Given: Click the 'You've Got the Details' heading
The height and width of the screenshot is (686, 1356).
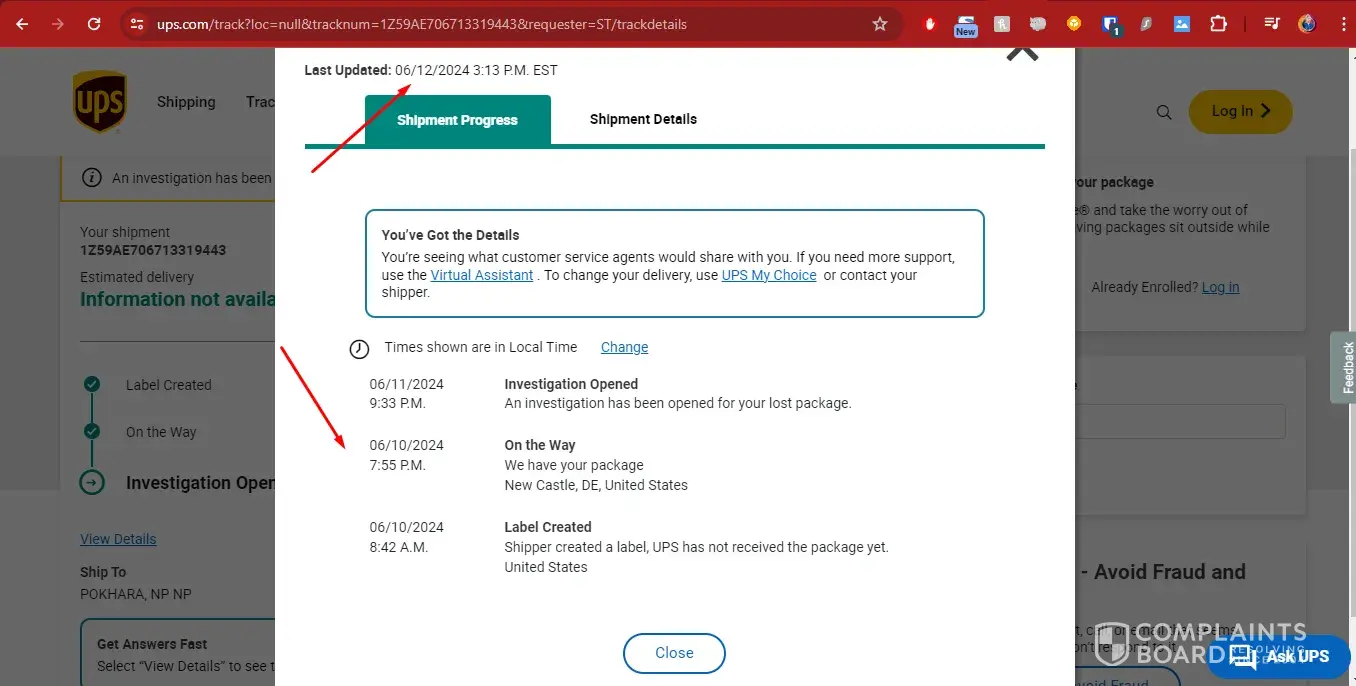Looking at the screenshot, I should 450,235.
